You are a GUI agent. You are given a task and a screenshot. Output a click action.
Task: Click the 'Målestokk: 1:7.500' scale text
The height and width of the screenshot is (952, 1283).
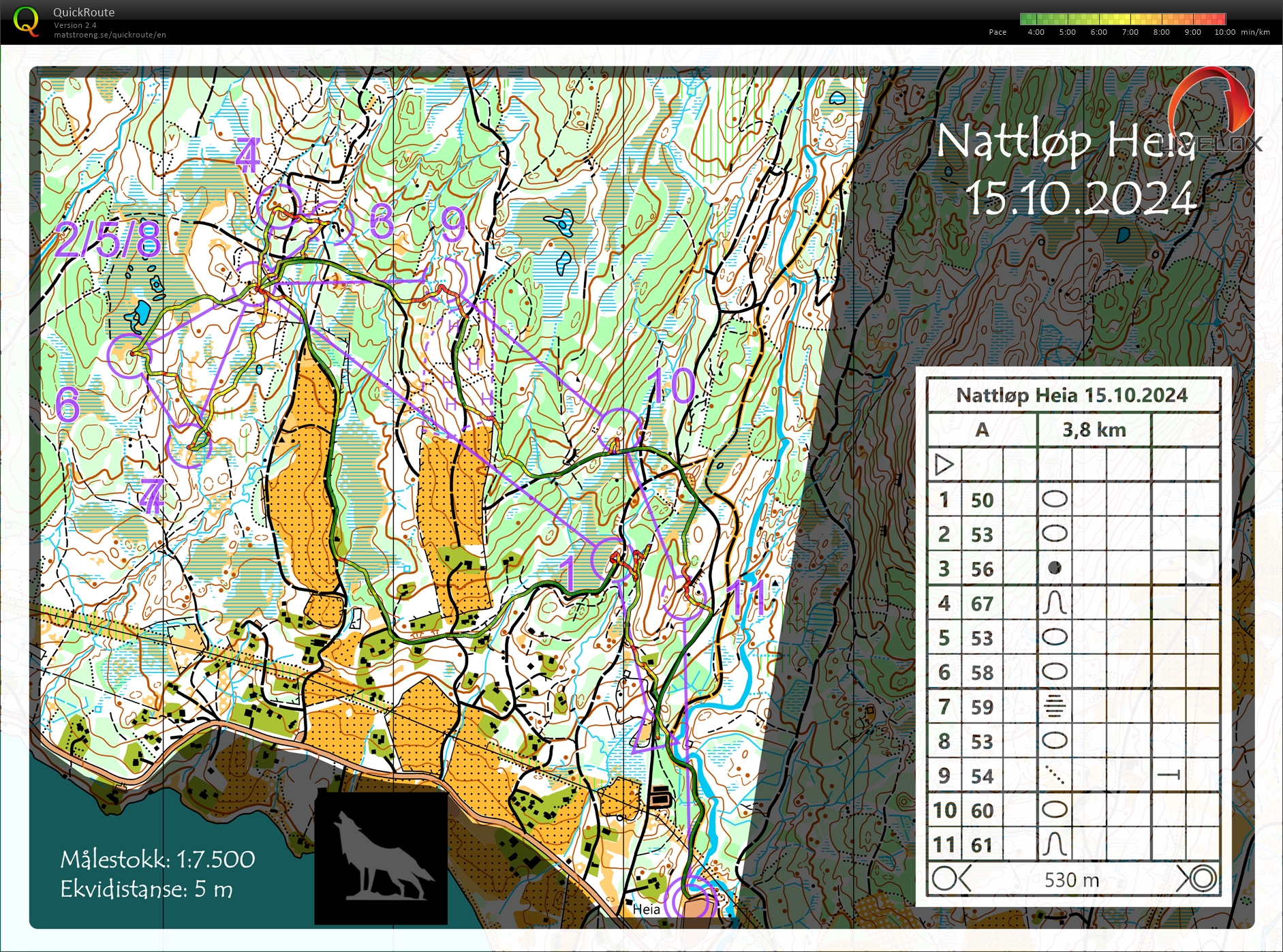pyautogui.click(x=157, y=859)
